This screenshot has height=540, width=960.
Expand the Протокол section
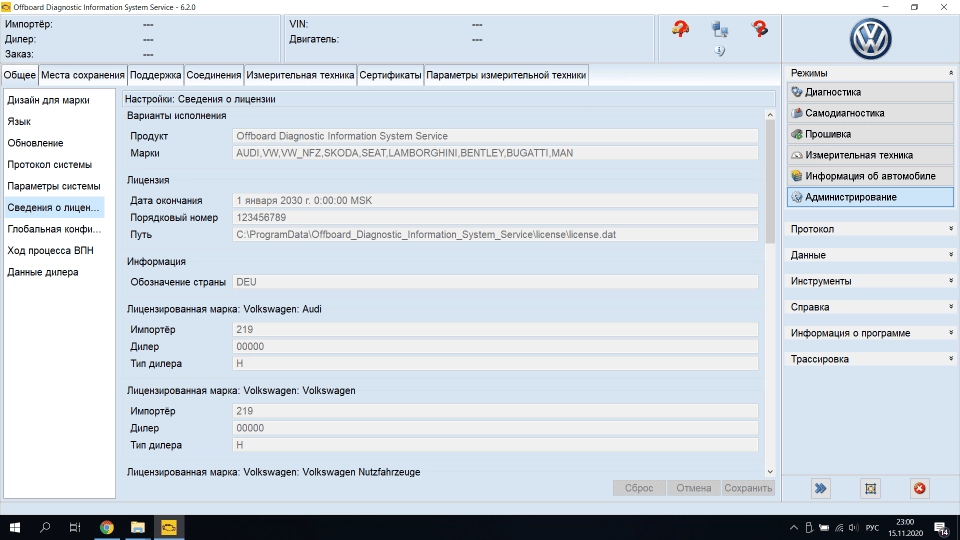pos(951,229)
